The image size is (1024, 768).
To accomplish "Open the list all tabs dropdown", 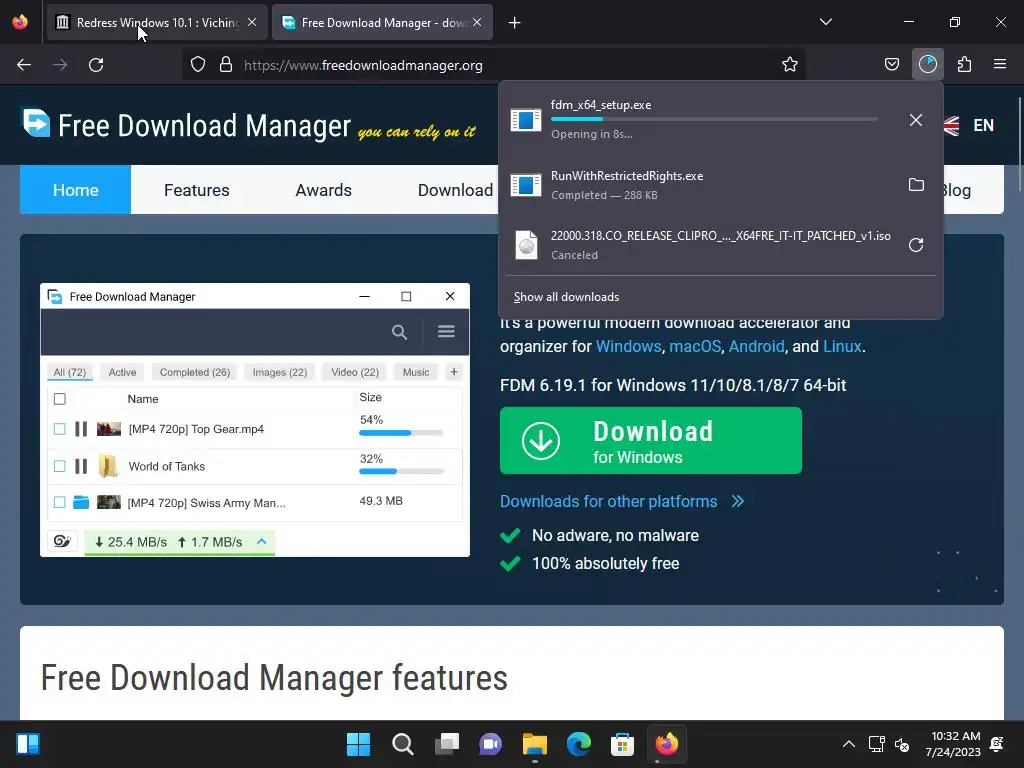I will point(825,22).
